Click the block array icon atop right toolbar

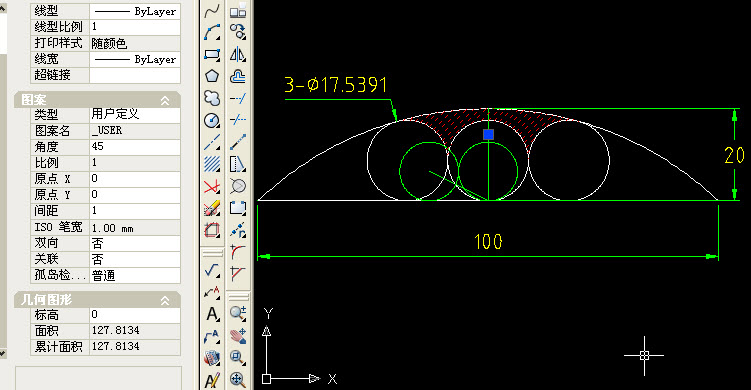tap(238, 10)
